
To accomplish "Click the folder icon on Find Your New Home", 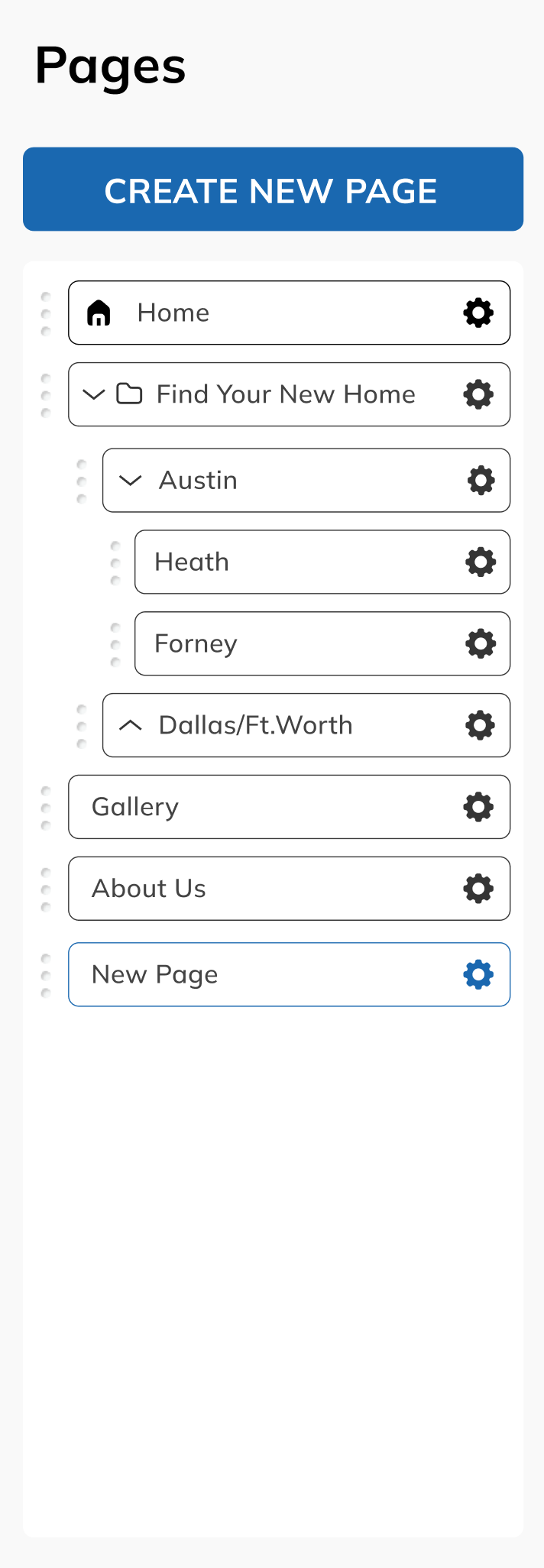I will point(129,394).
